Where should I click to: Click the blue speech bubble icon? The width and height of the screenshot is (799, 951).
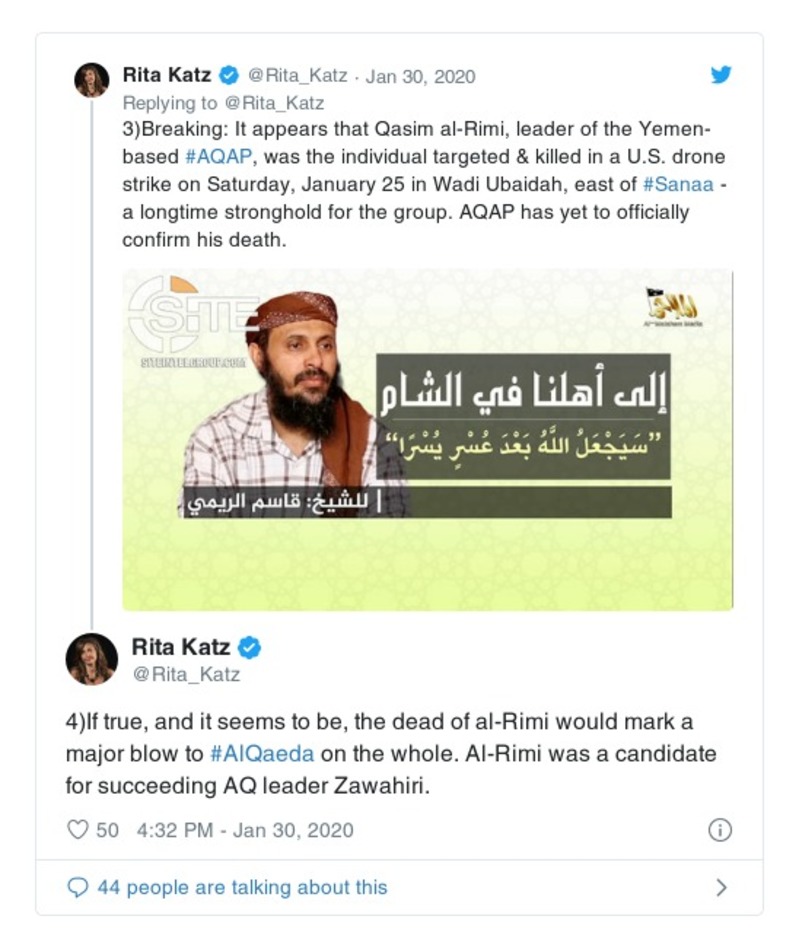coord(77,887)
